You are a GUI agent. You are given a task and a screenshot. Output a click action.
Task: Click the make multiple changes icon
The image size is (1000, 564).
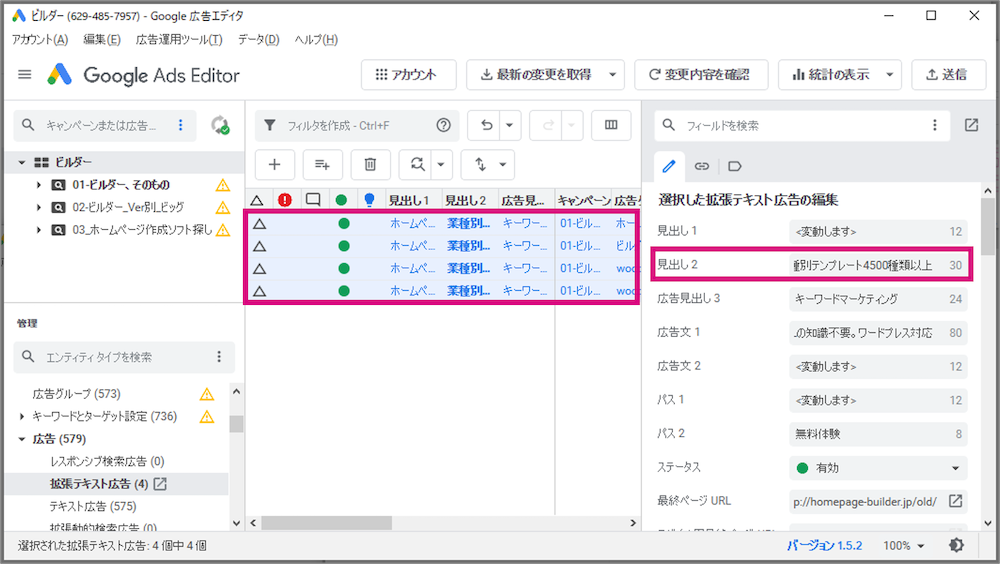point(322,165)
